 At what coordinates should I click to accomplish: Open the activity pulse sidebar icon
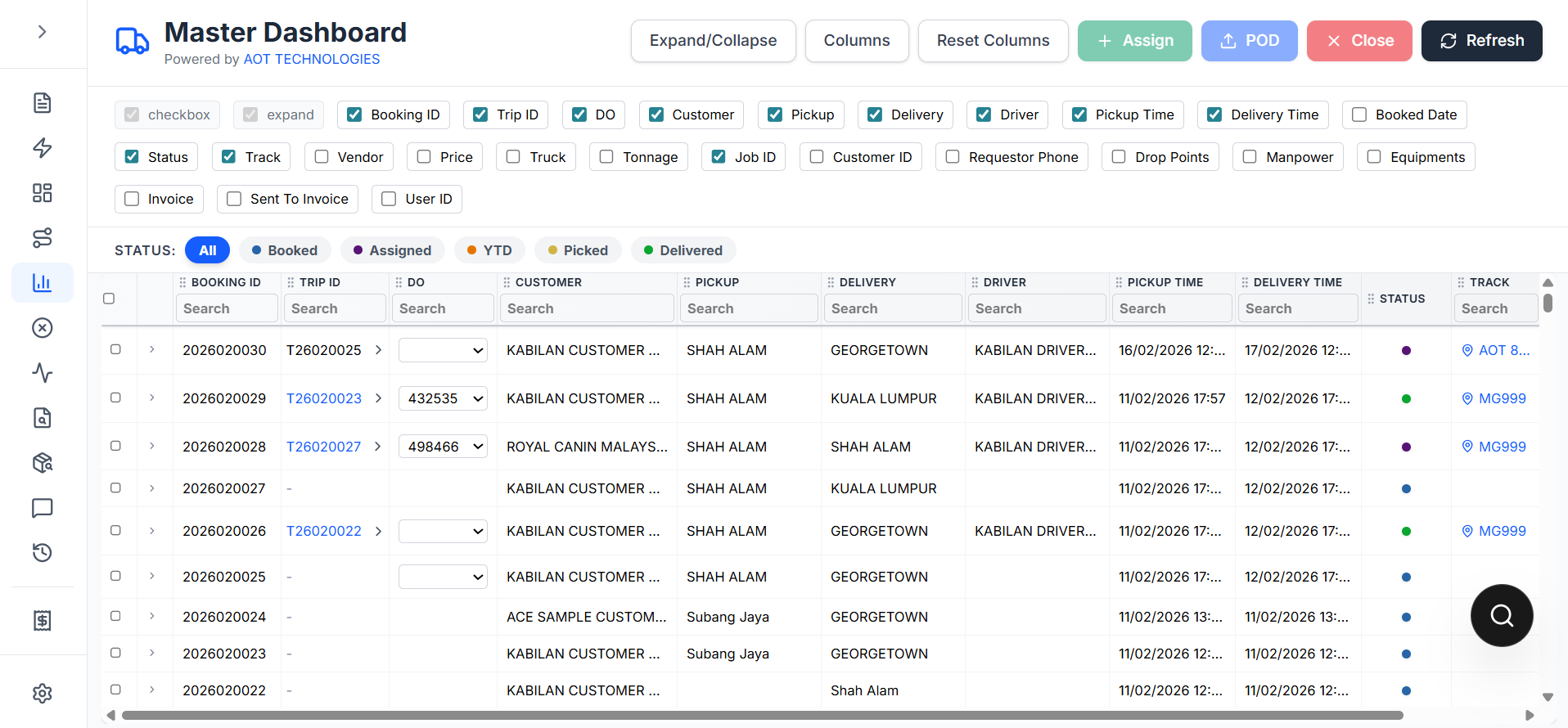point(43,373)
